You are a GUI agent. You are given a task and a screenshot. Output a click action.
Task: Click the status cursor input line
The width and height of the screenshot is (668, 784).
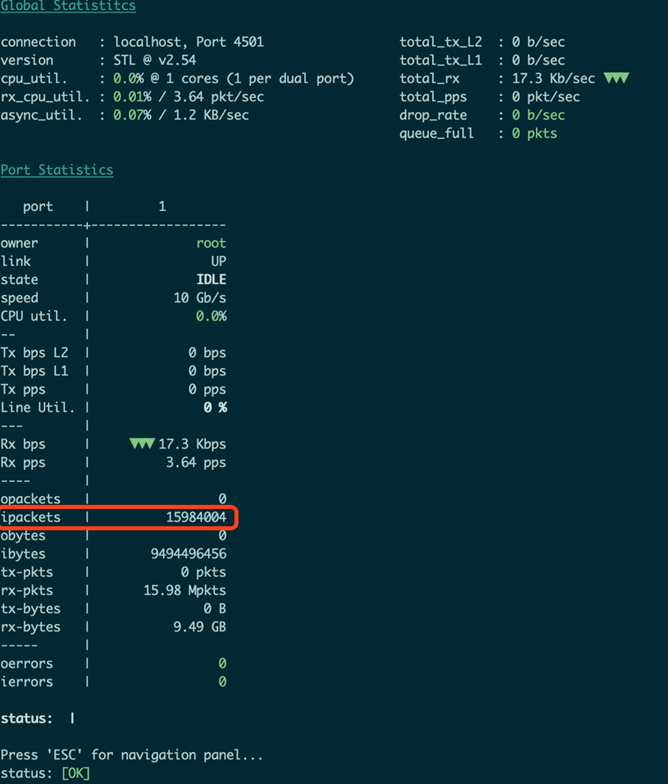click(x=72, y=718)
